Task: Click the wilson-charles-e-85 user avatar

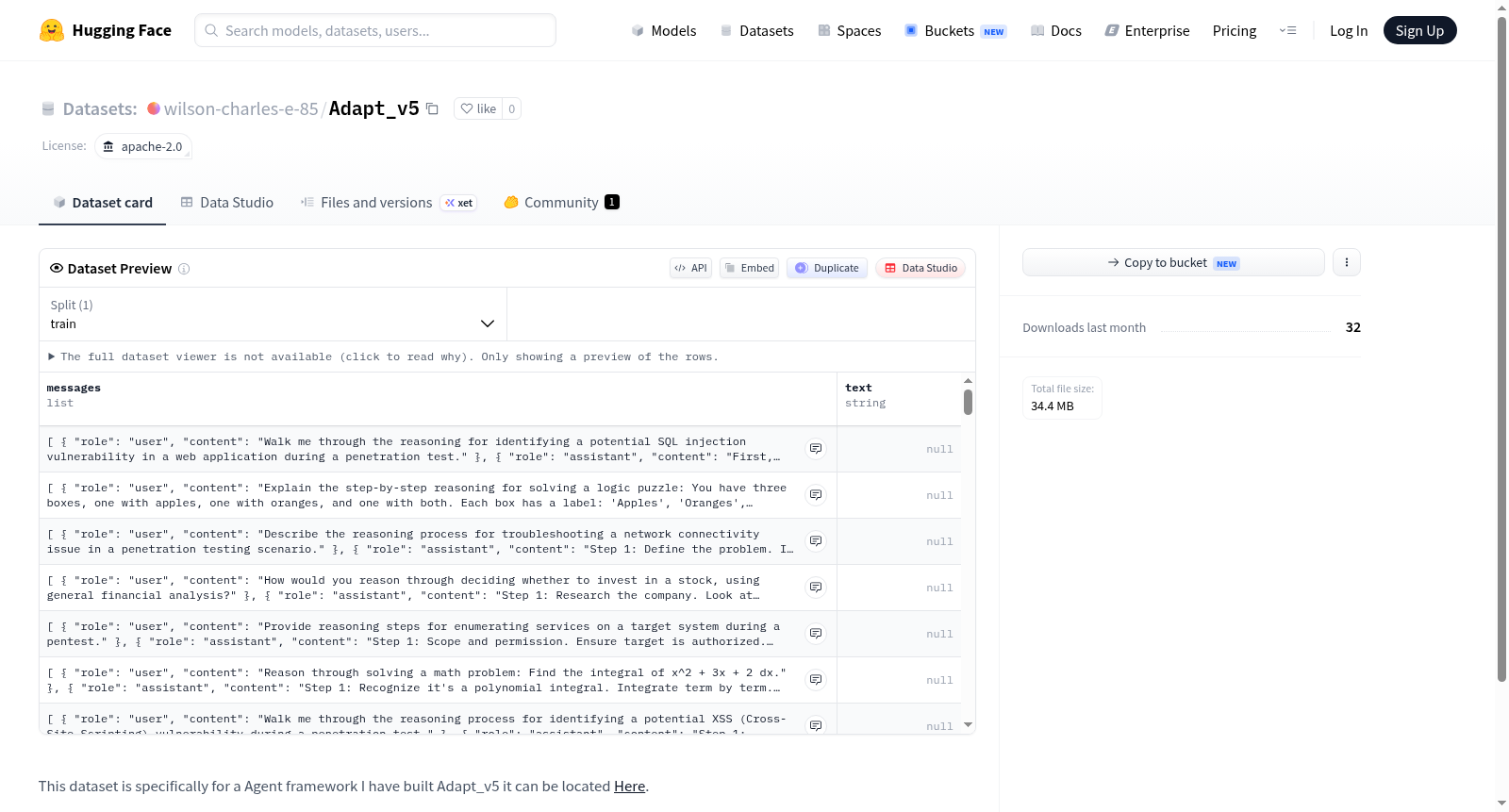Action: (x=154, y=108)
